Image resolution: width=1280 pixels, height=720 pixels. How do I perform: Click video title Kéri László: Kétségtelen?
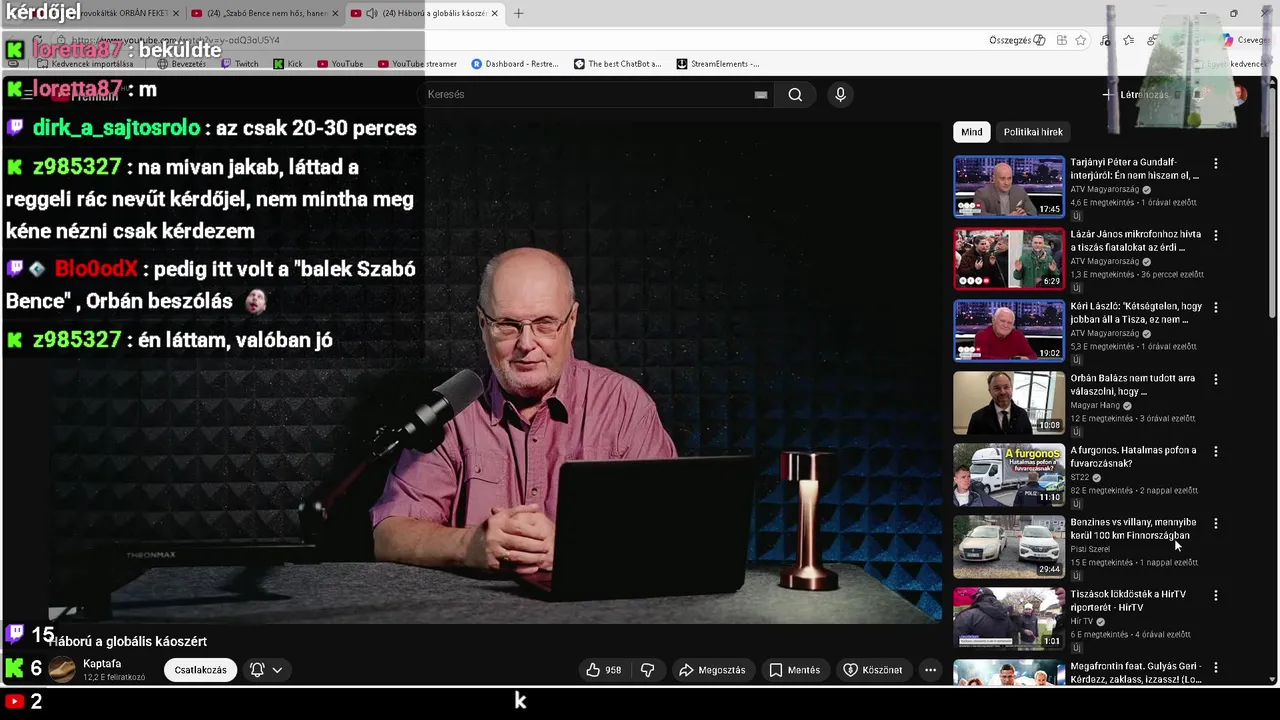(1136, 313)
